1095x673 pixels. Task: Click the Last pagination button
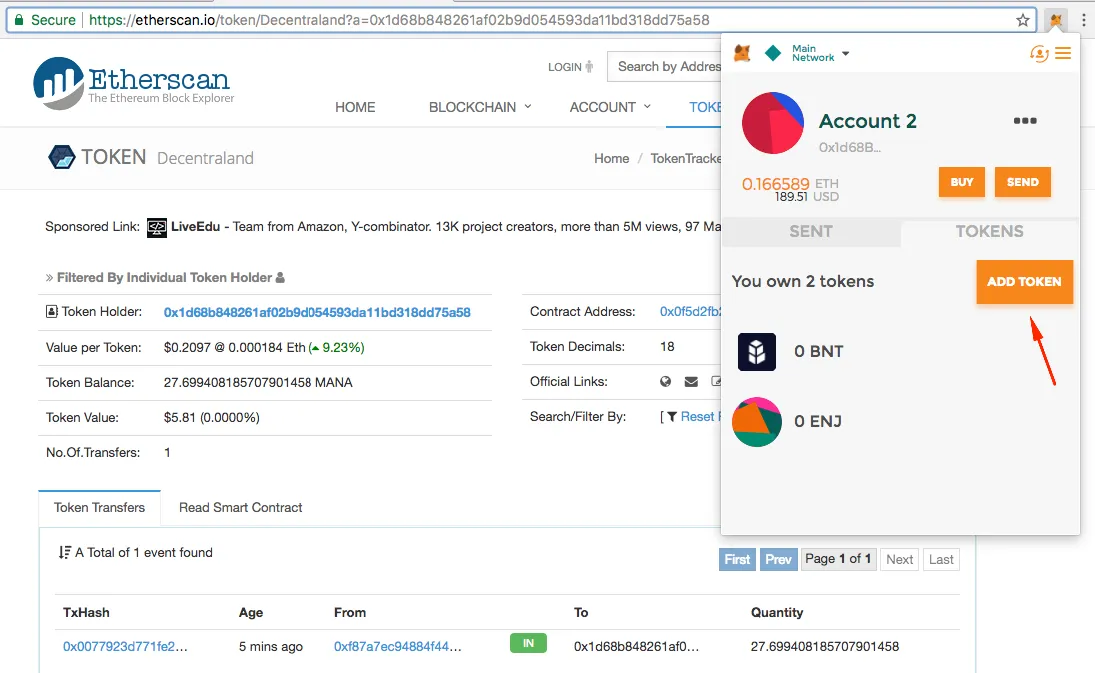pos(941,559)
